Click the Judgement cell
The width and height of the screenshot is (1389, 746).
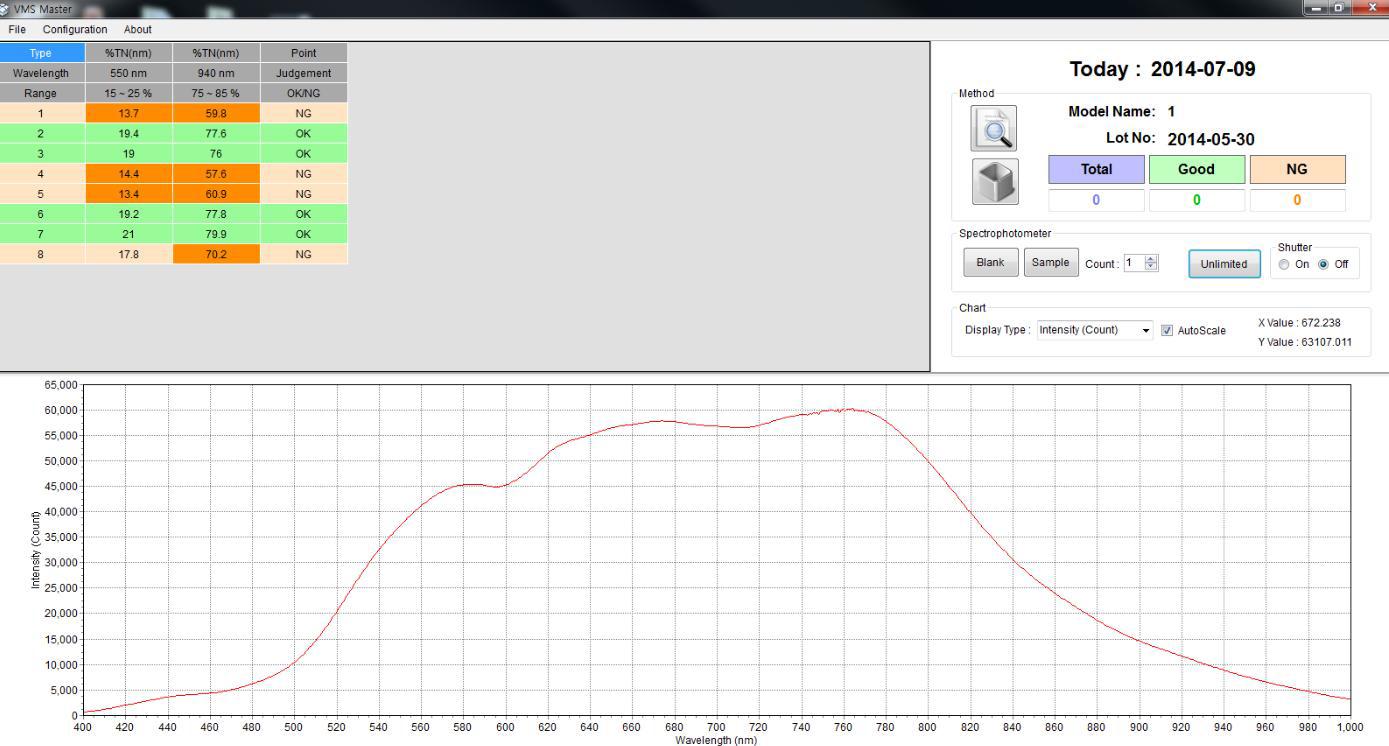[304, 73]
